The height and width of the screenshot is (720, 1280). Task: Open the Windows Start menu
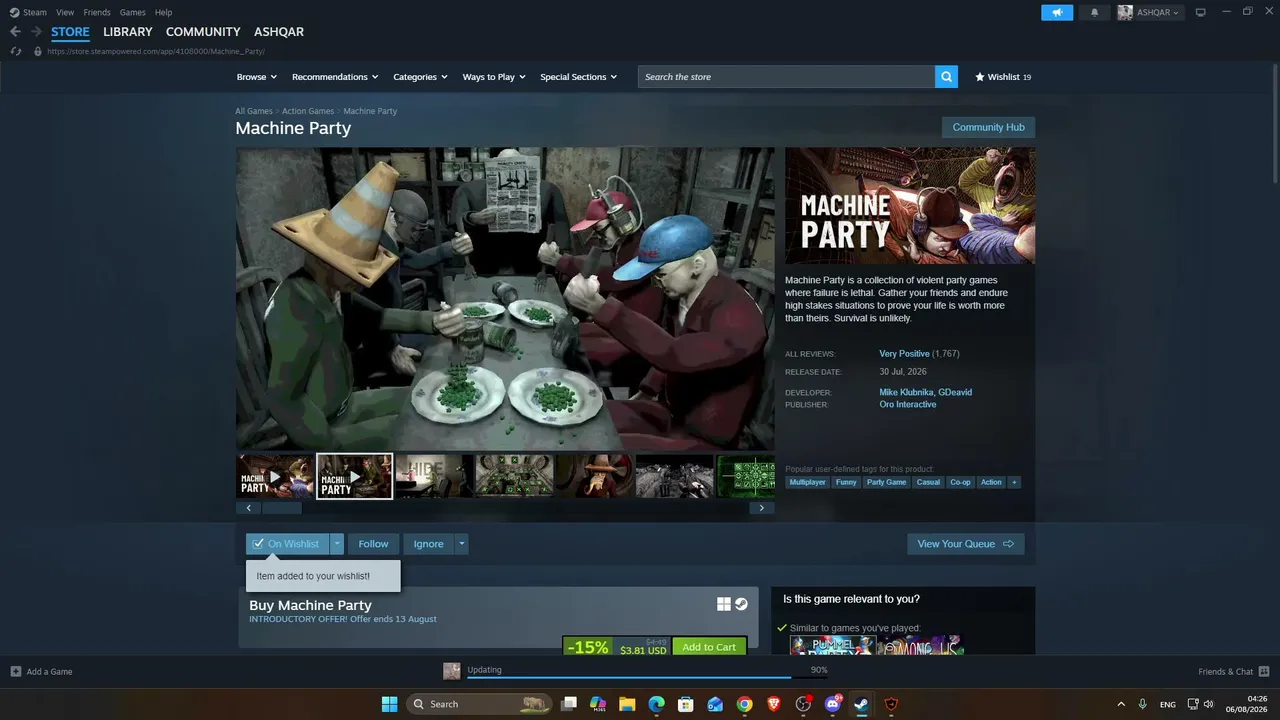click(389, 704)
